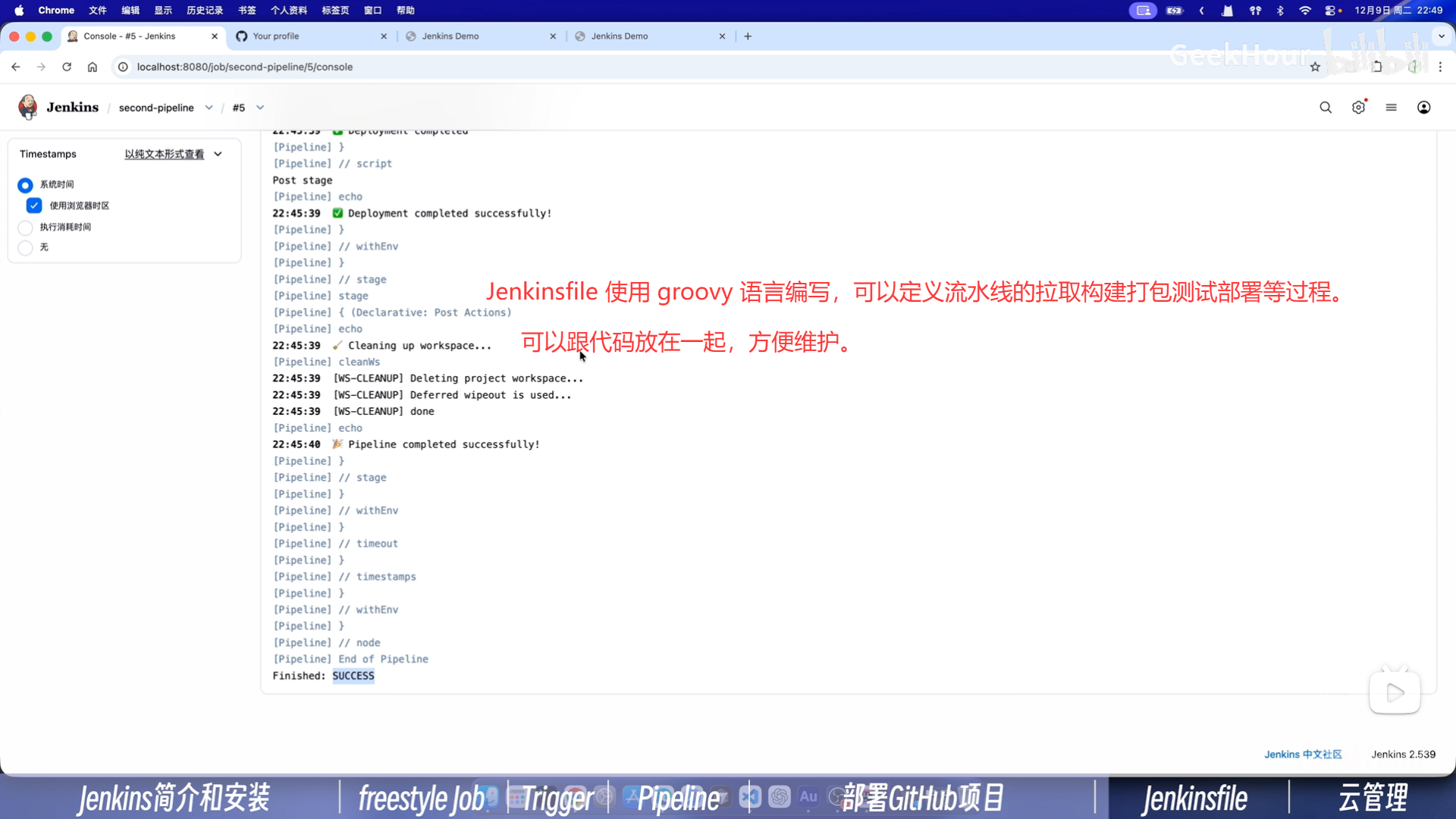Image resolution: width=1456 pixels, height=819 pixels.
Task: Select the 无 timestamp radio option
Action: click(x=25, y=248)
